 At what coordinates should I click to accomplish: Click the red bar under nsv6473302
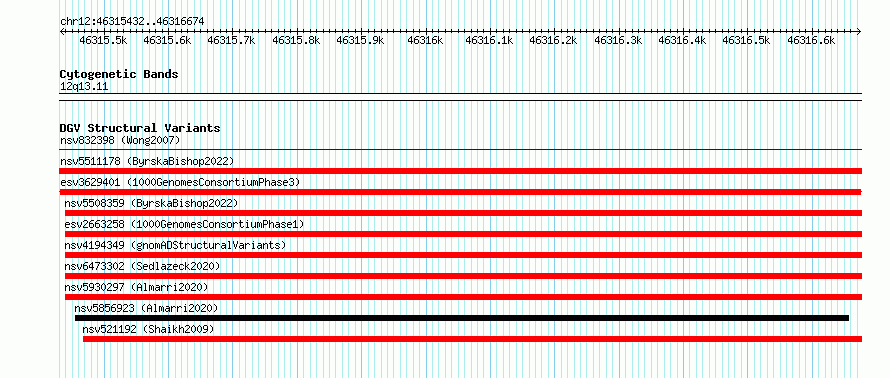[463, 276]
